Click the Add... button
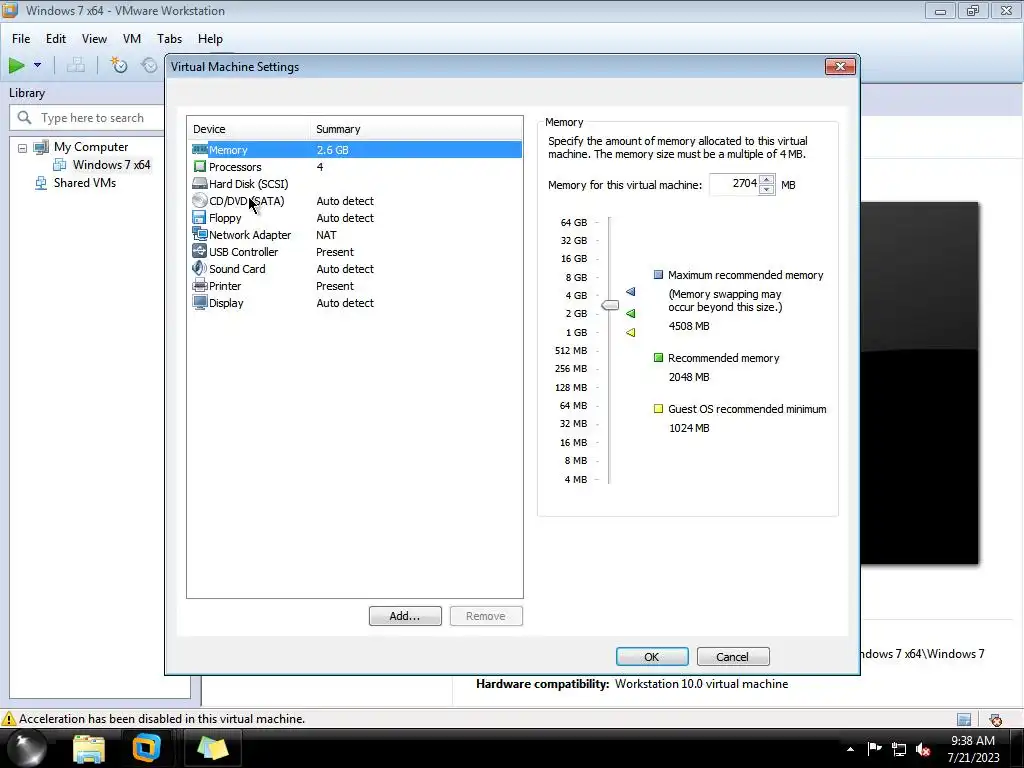Image resolution: width=1024 pixels, height=768 pixels. point(405,616)
